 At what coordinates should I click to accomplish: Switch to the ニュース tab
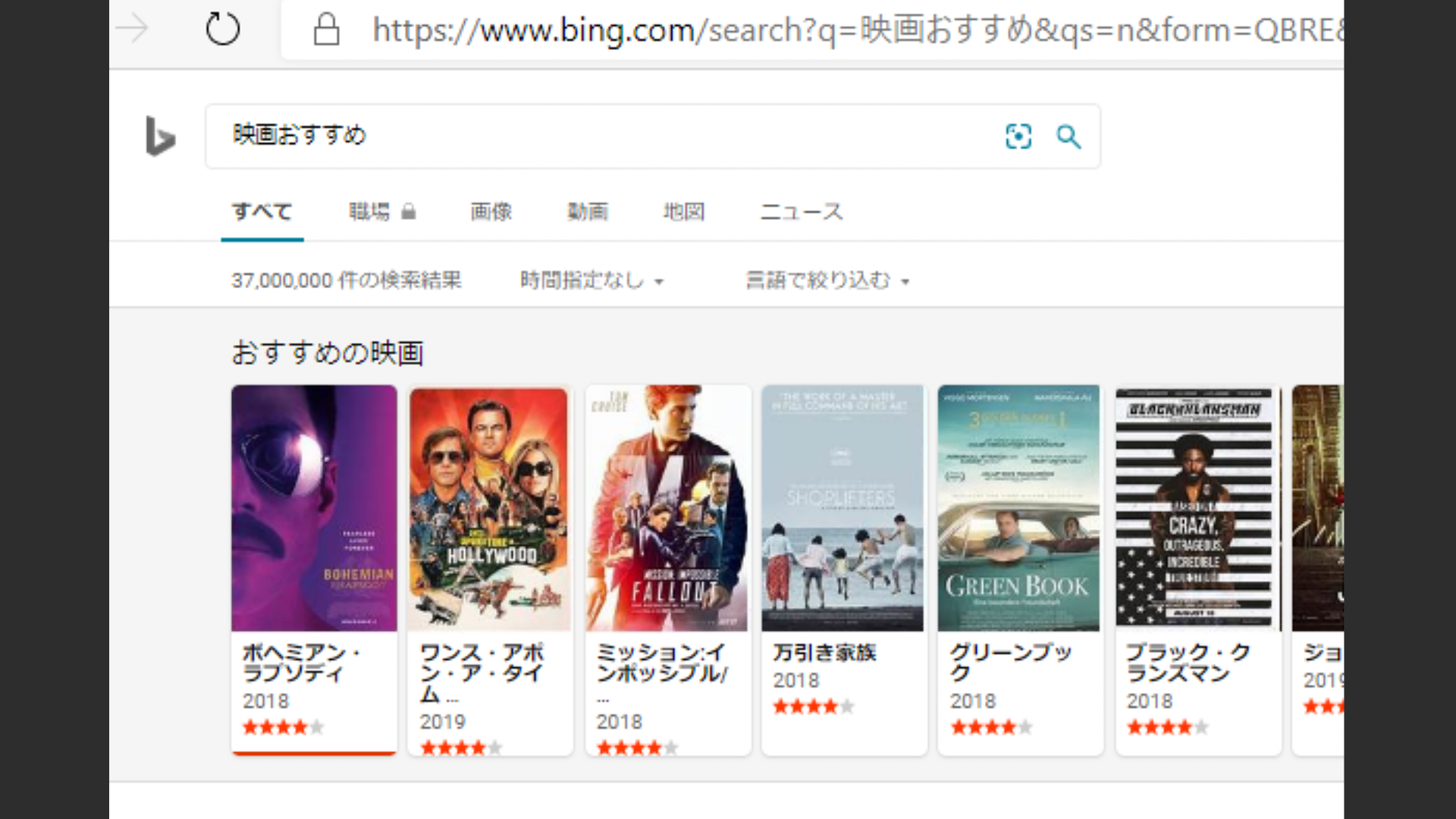click(802, 212)
